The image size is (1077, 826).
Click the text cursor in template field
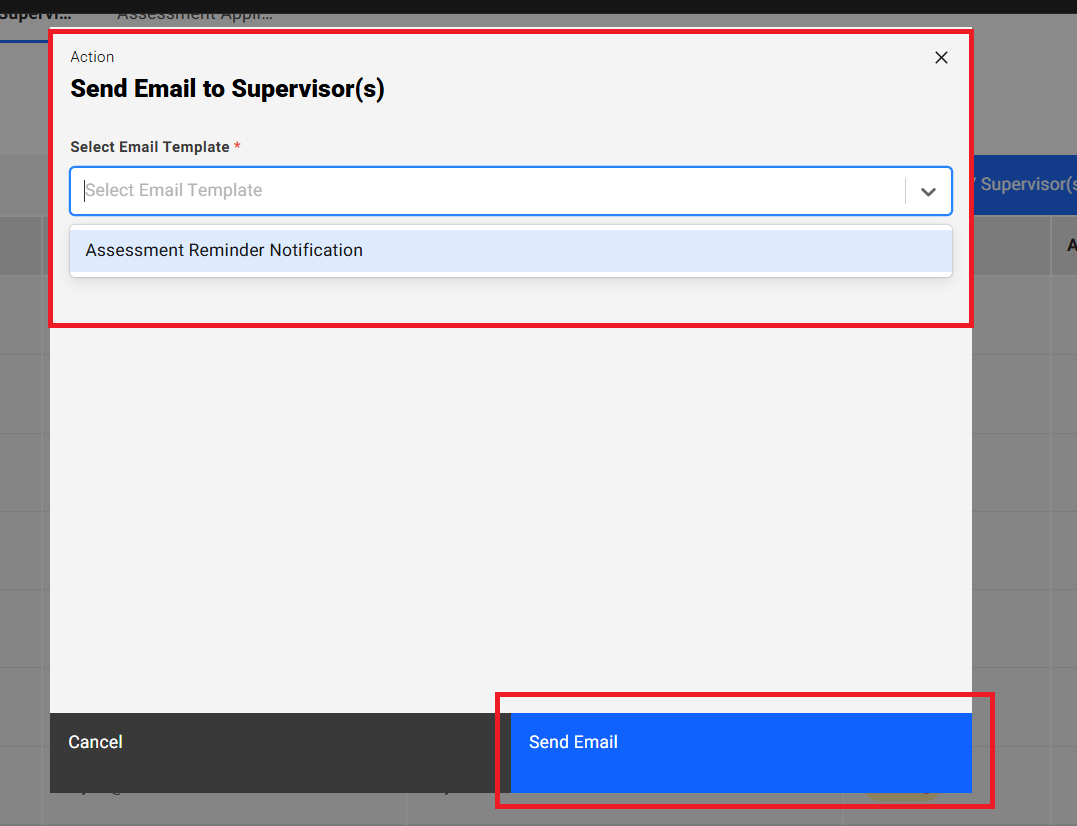(x=85, y=191)
